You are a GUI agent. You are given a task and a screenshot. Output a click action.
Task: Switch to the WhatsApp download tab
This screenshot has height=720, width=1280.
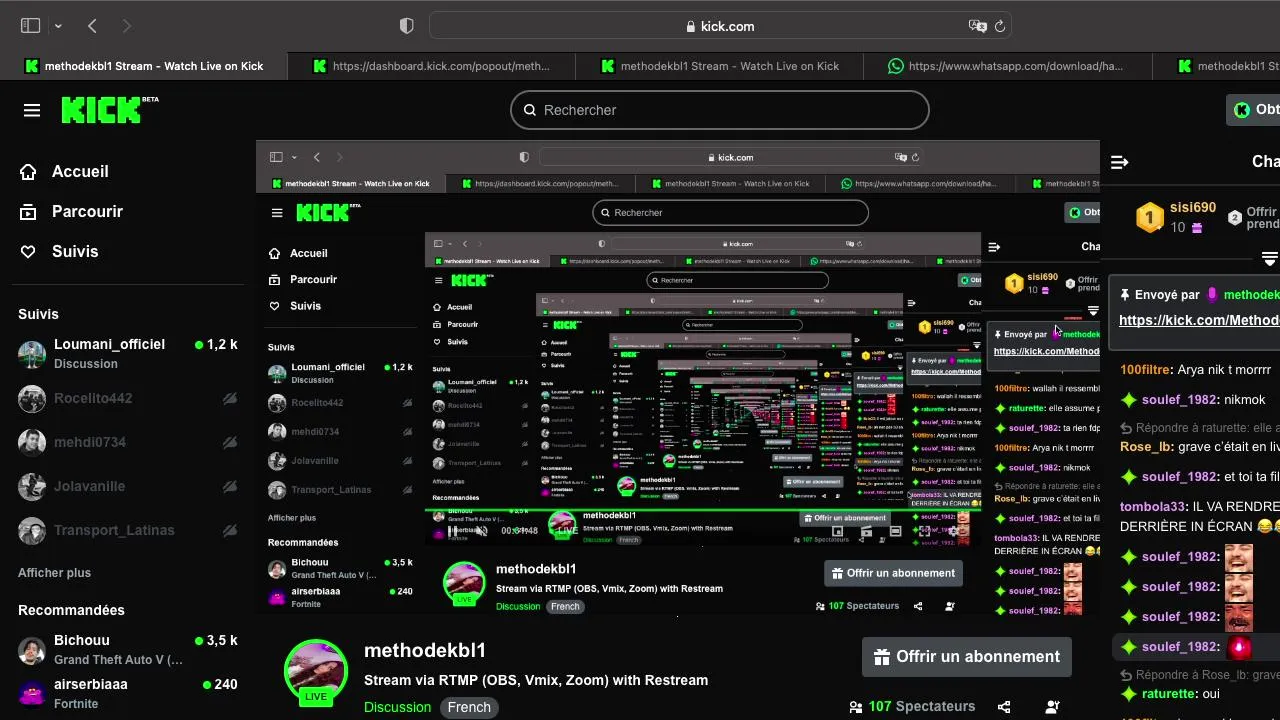coord(1008,66)
